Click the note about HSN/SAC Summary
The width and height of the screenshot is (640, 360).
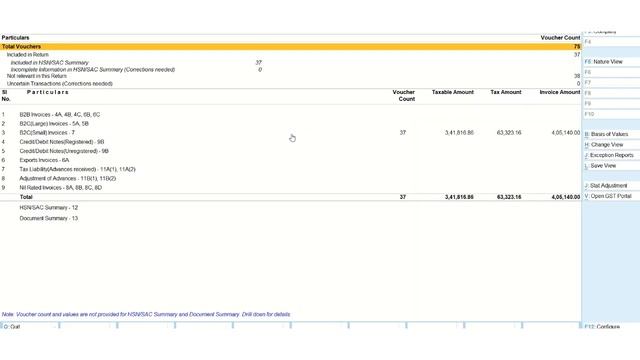pos(146,315)
